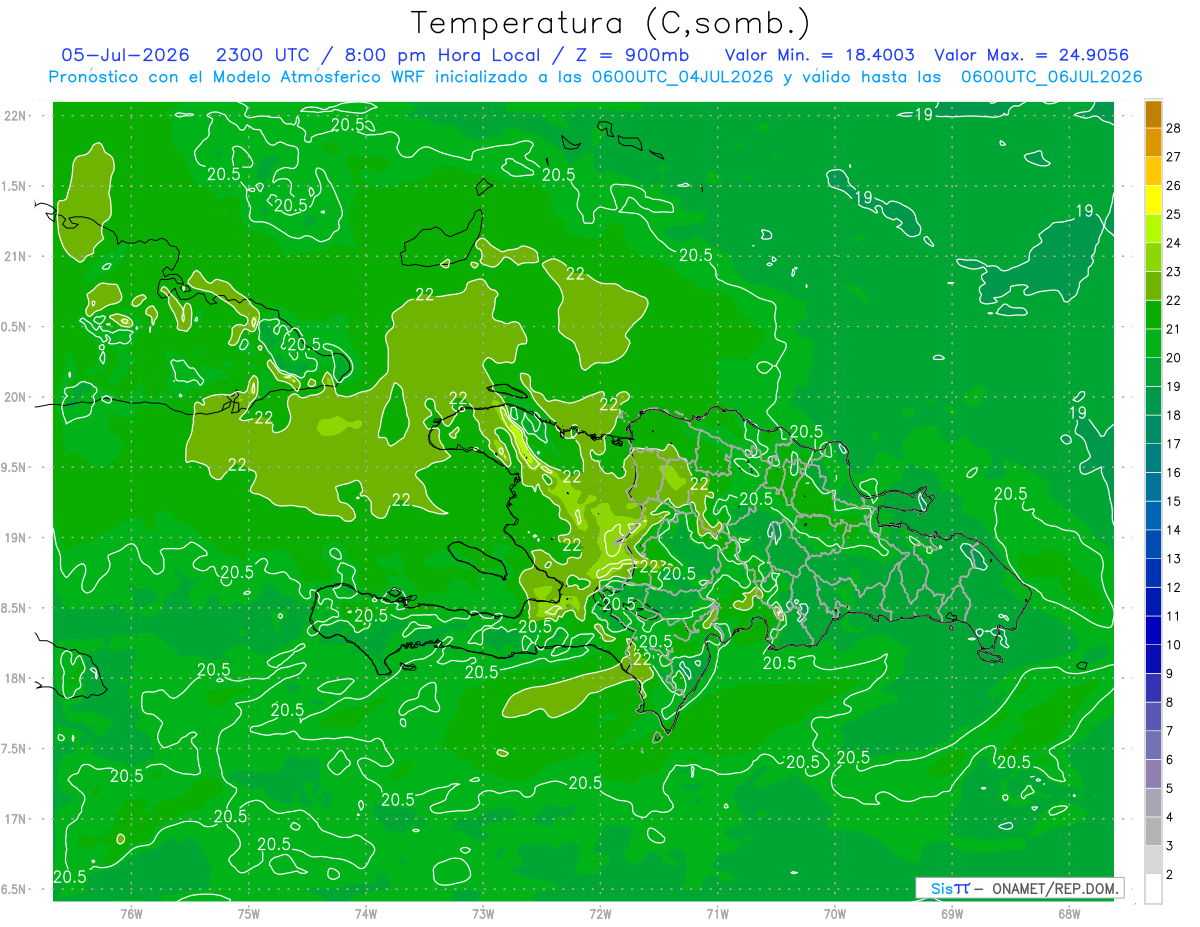Viewport: 1200px width, 927px height.
Task: Click the color scale label '2'
Action: coord(1169,875)
